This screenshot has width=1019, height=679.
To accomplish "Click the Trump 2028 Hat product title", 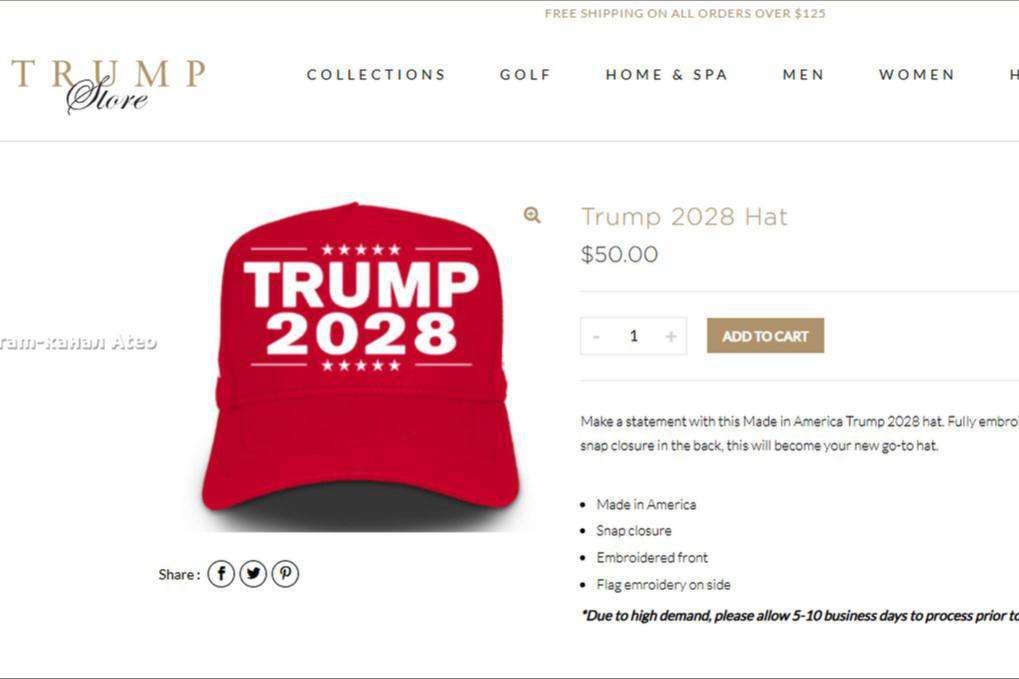I will pos(684,216).
